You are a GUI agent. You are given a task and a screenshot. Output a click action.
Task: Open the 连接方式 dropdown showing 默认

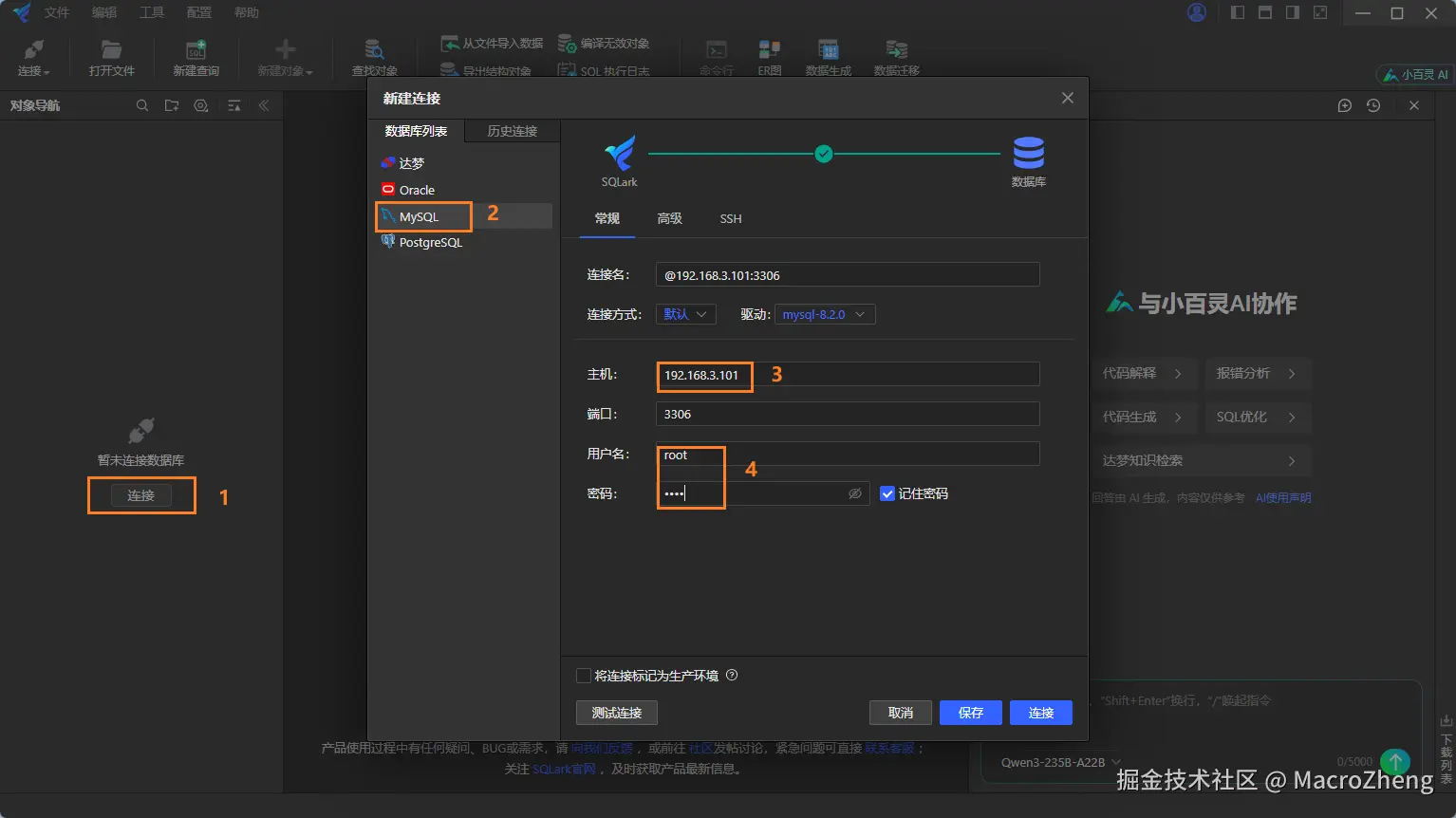click(686, 314)
